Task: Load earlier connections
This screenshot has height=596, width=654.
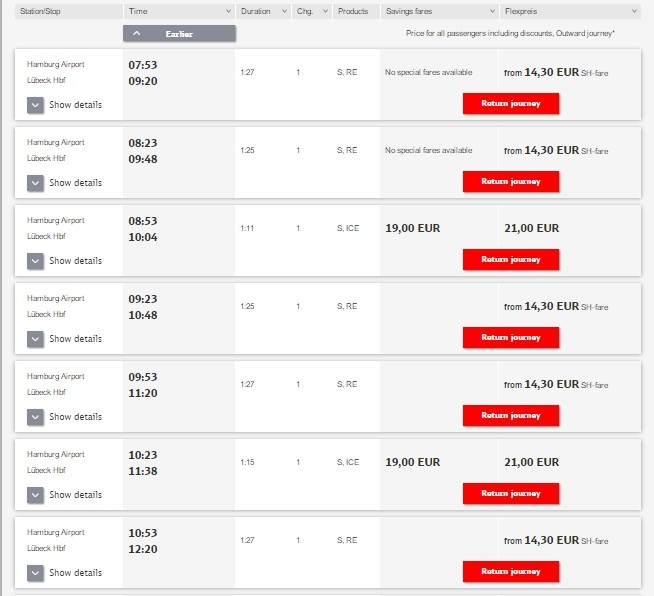Action: point(180,34)
